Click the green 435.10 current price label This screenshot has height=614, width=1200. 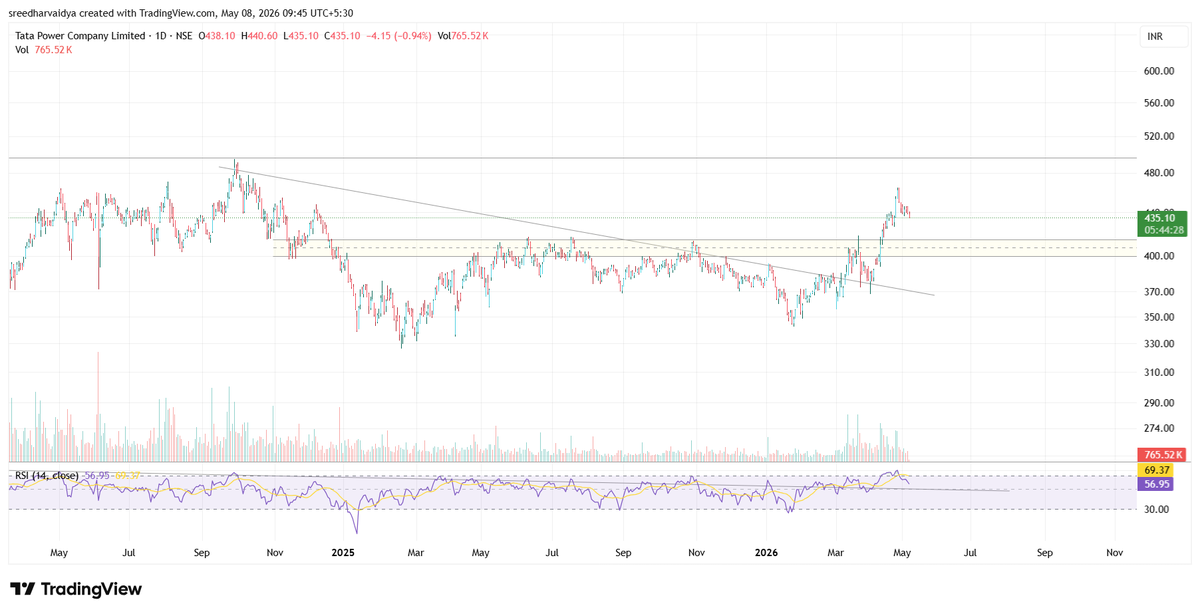(x=1162, y=218)
